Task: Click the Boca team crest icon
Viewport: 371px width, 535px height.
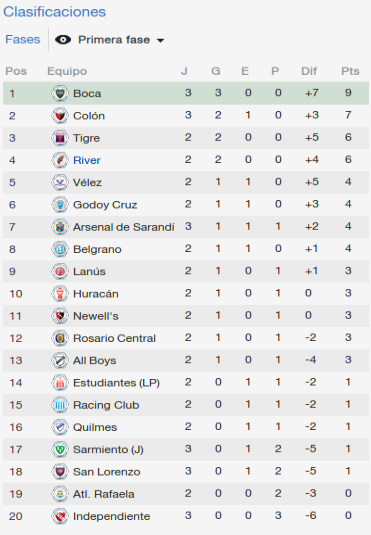Action: 60,93
